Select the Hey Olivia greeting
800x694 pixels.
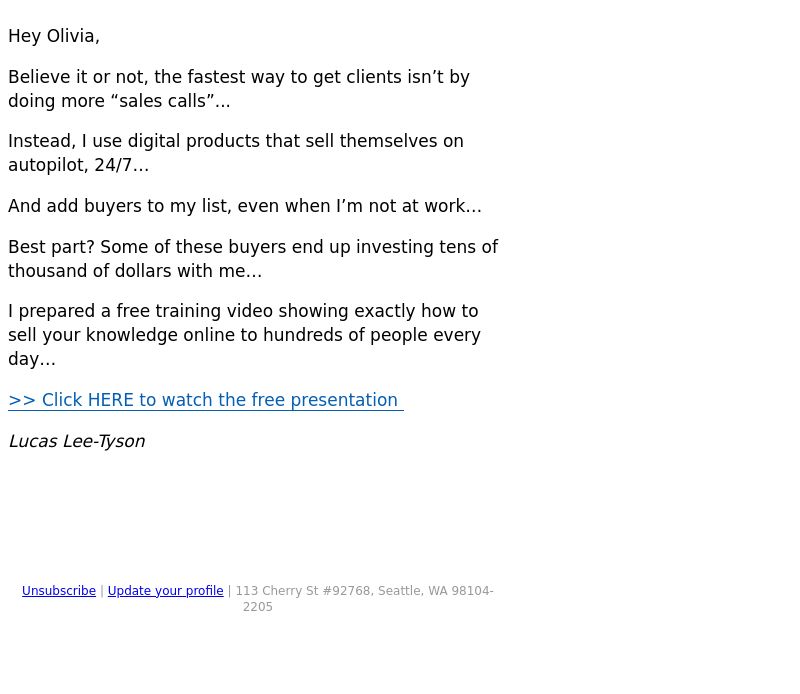[x=54, y=36]
